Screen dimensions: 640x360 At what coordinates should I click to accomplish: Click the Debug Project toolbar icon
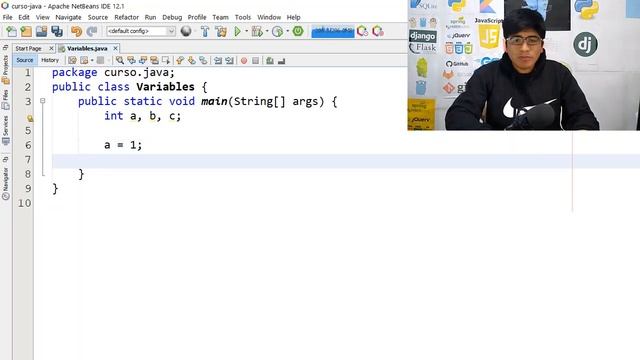point(257,31)
